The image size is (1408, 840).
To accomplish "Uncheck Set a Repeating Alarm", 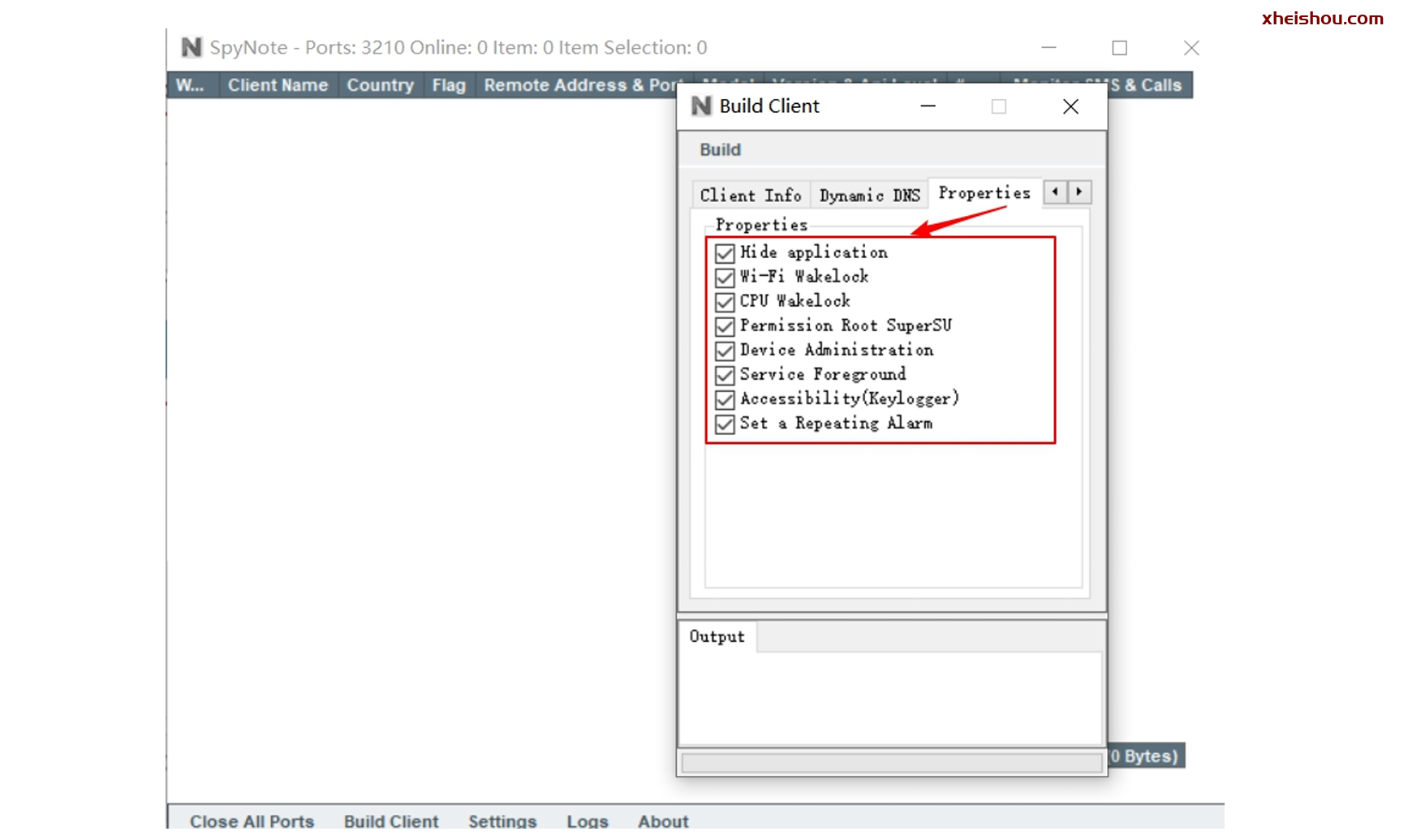I will pyautogui.click(x=725, y=424).
